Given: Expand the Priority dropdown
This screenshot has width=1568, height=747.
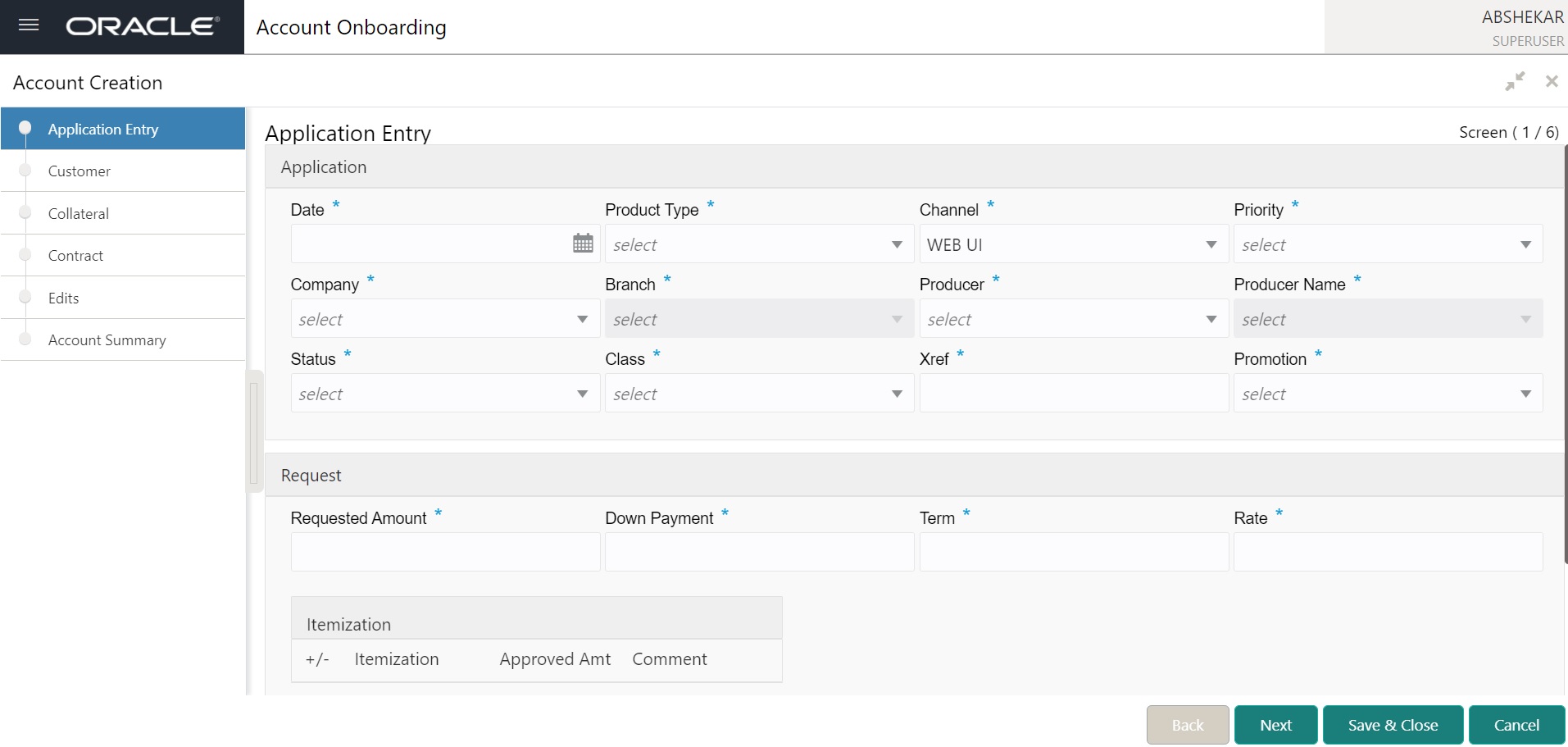Looking at the screenshot, I should tap(1388, 244).
